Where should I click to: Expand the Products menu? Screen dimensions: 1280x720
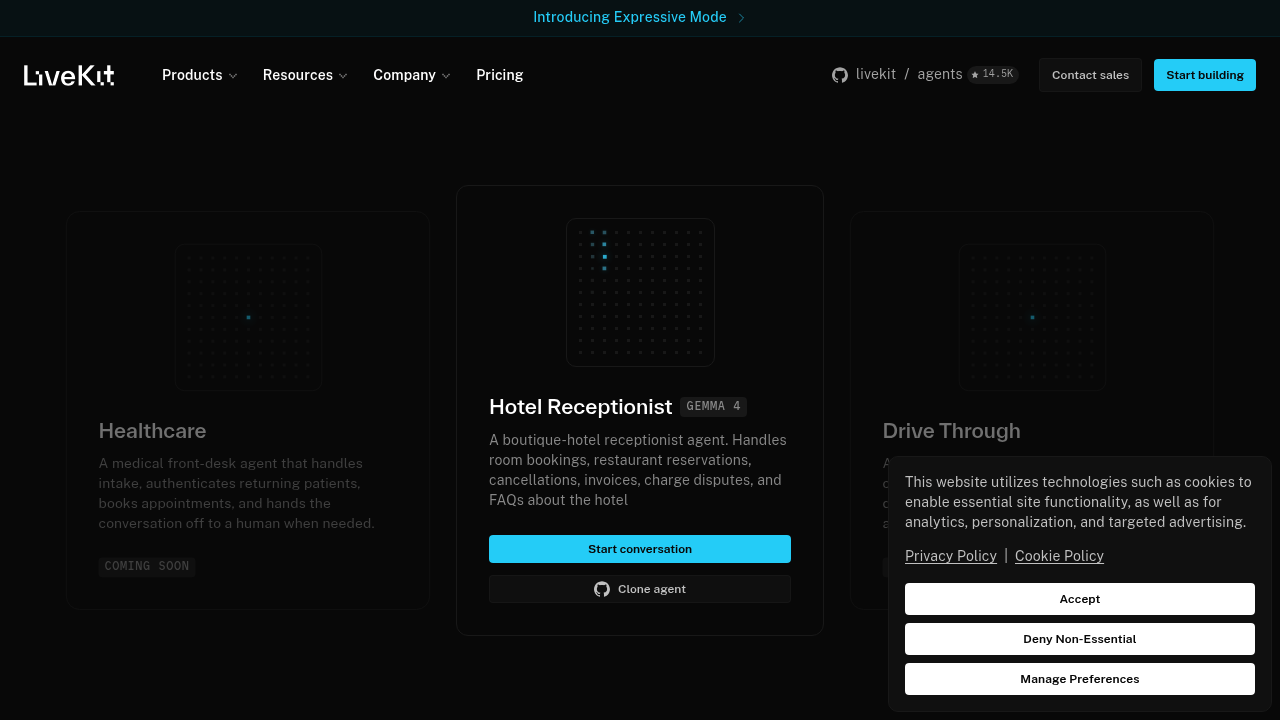point(200,75)
